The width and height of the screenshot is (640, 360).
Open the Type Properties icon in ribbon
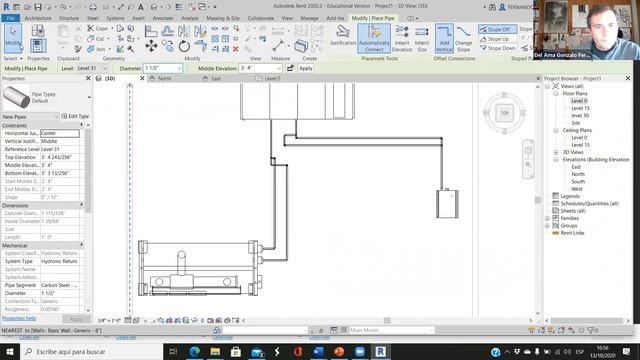click(38, 31)
